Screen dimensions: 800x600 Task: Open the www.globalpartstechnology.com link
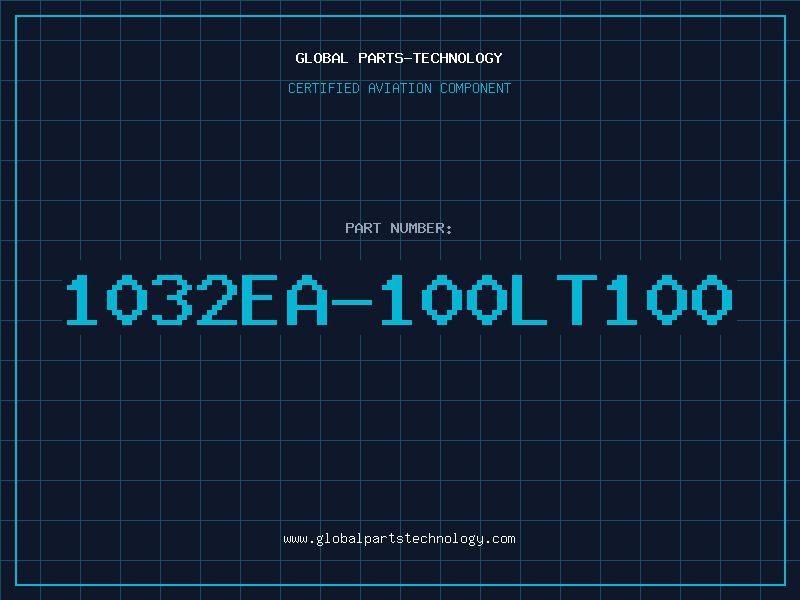click(x=399, y=539)
